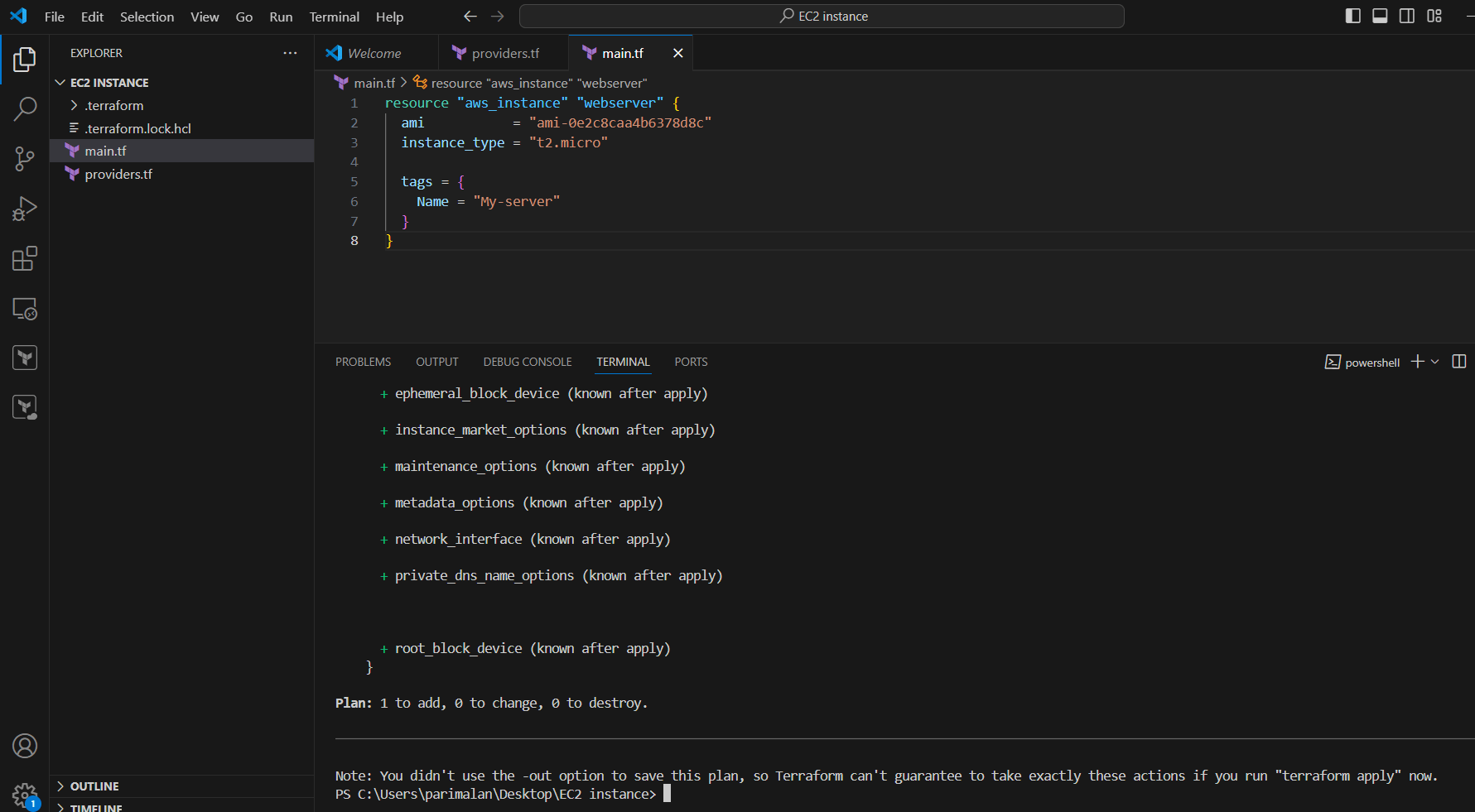Open the Terminal menu

[x=335, y=17]
